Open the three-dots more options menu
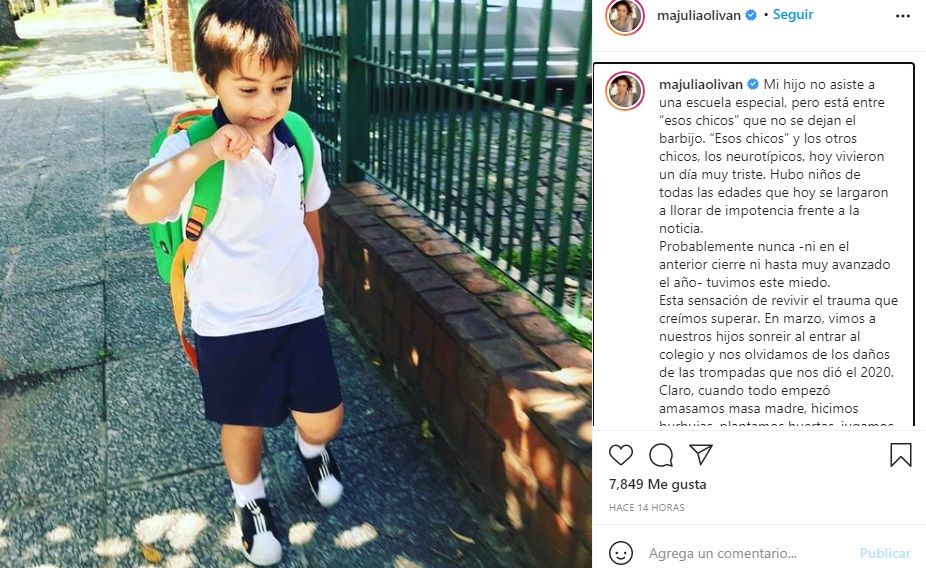 tap(903, 16)
